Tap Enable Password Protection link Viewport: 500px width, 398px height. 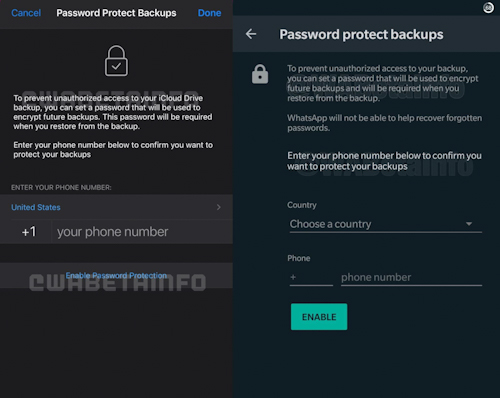pyautogui.click(x=116, y=276)
